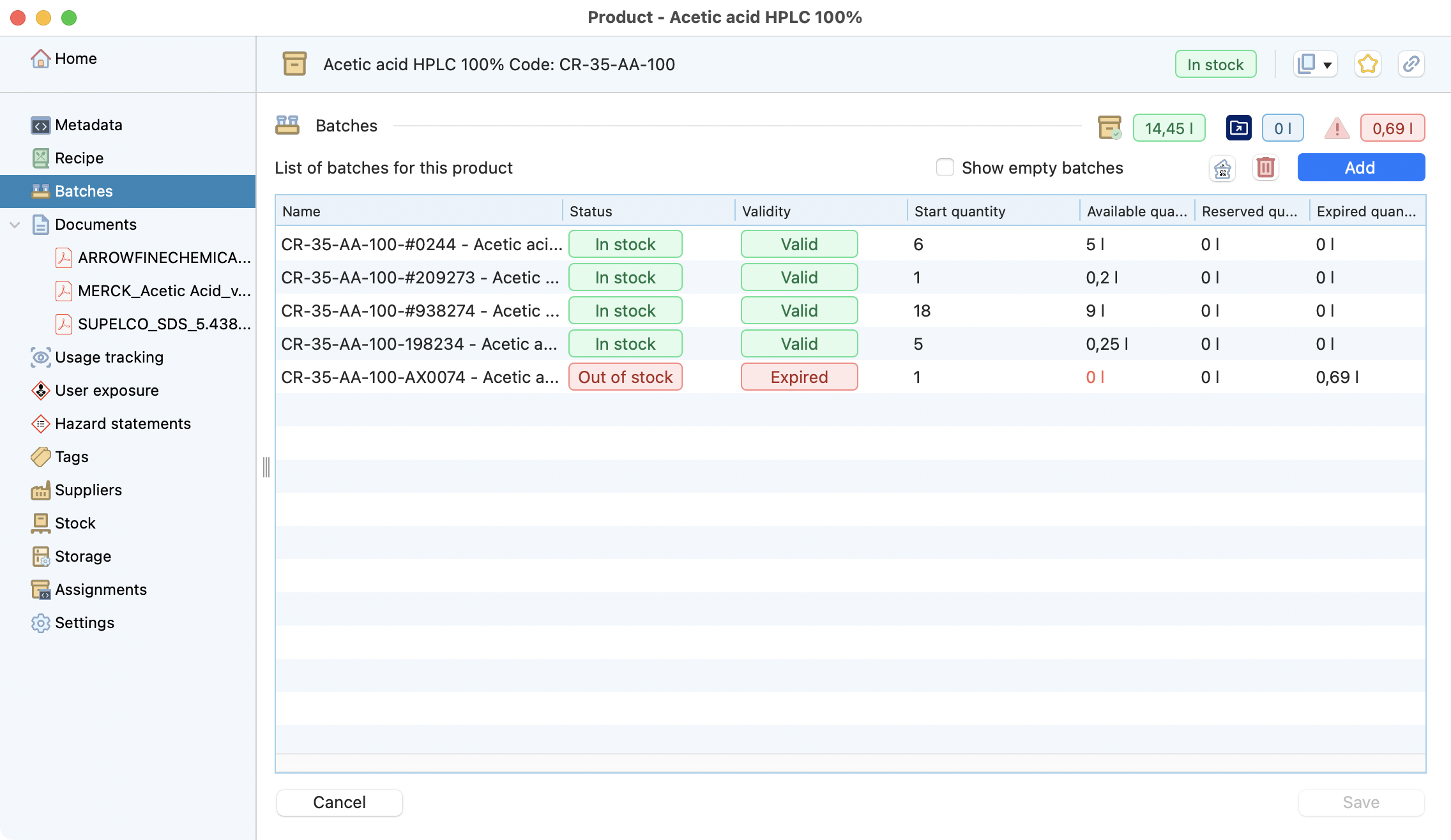Enable Show empty batches checkbox
Viewport: 1451px width, 840px height.
[945, 168]
